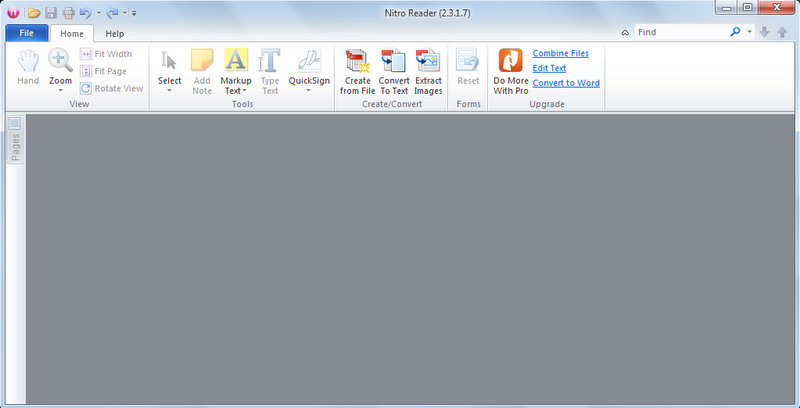
Task: Click Convert To Text
Action: tap(394, 71)
